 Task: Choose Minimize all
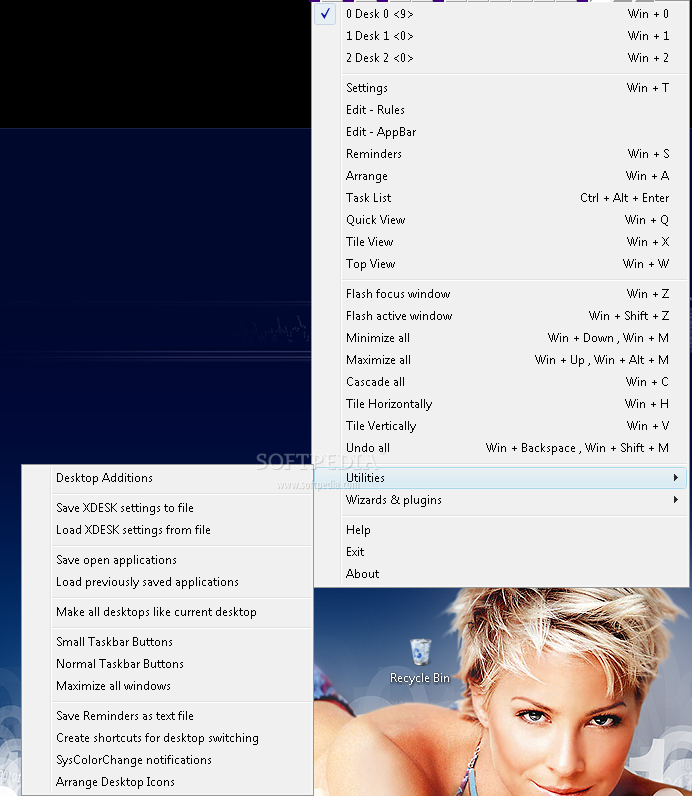pos(500,338)
